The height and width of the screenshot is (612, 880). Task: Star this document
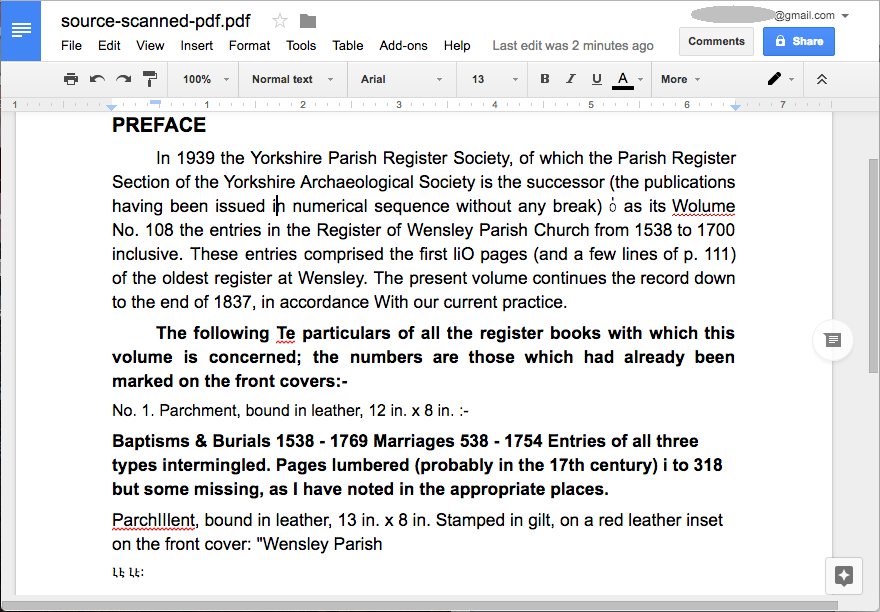(280, 21)
